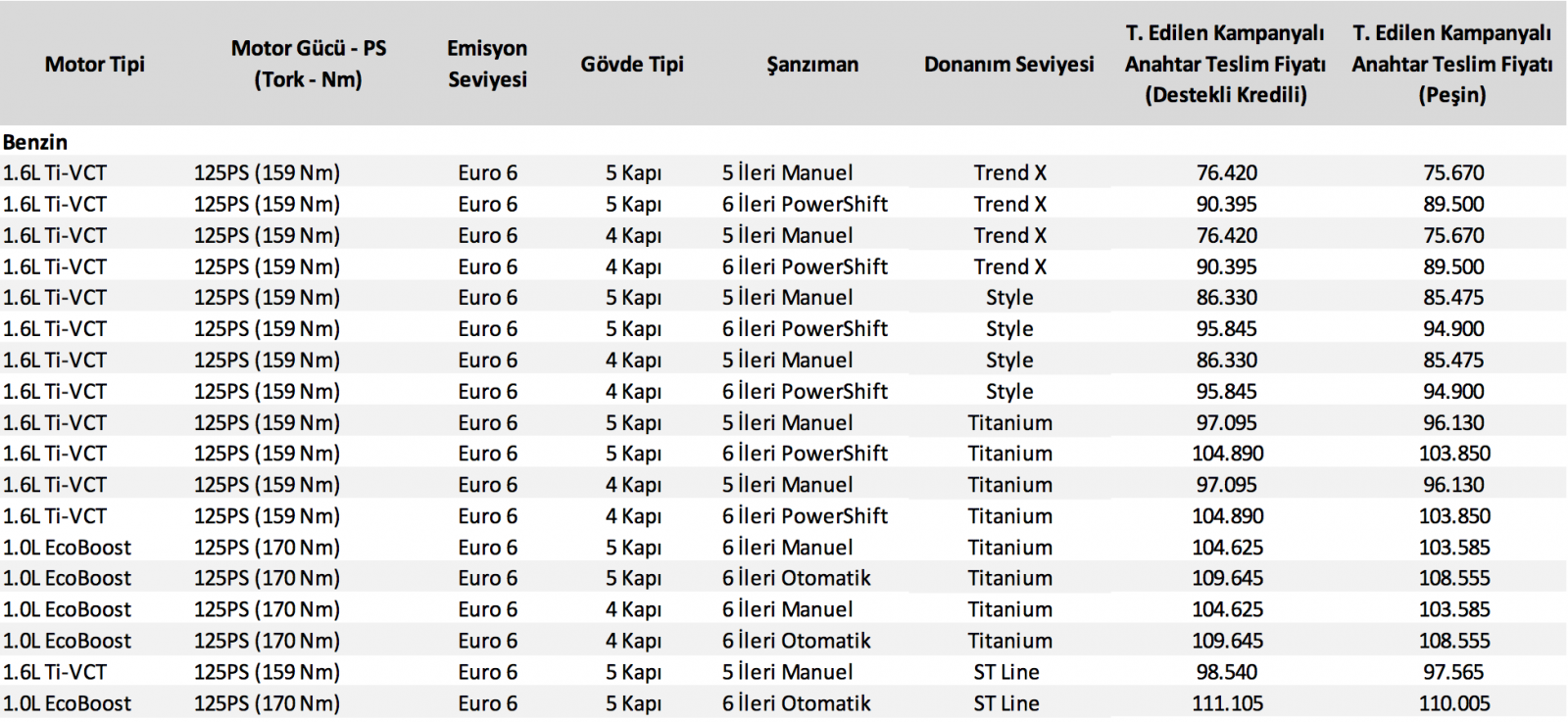Screen dimensions: 1568x722
Task: Select 6 İleri Otomatik in the last row
Action: pos(797,703)
